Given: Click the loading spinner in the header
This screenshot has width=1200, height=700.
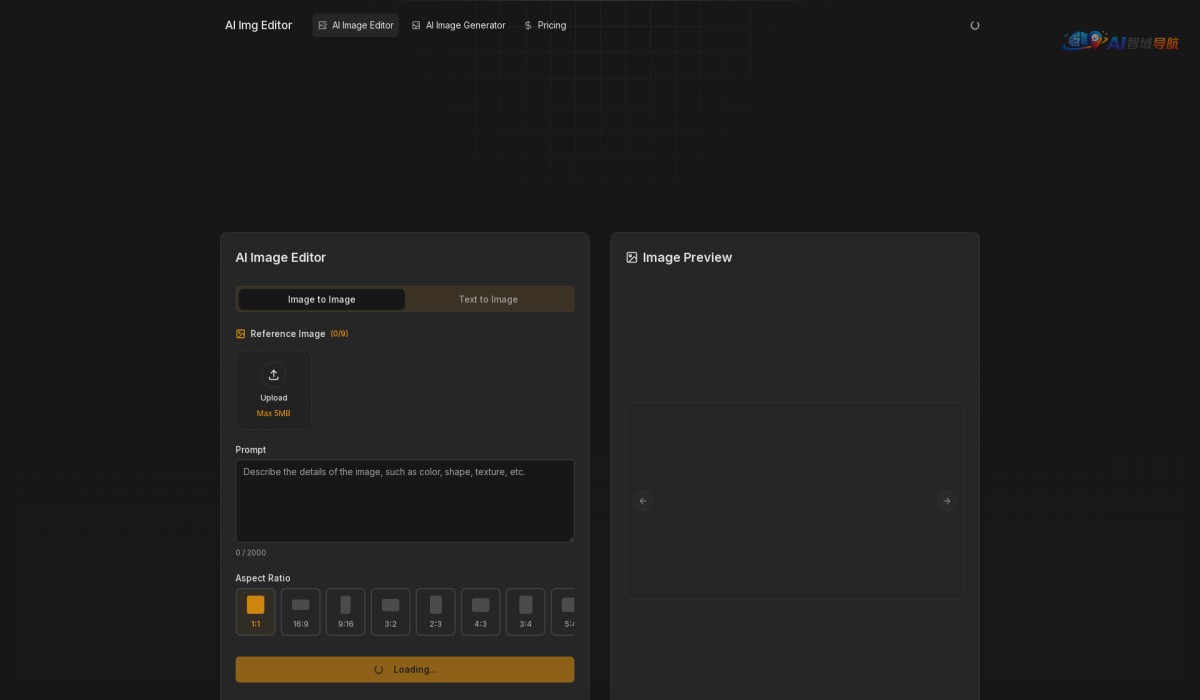Looking at the screenshot, I should click(x=975, y=25).
